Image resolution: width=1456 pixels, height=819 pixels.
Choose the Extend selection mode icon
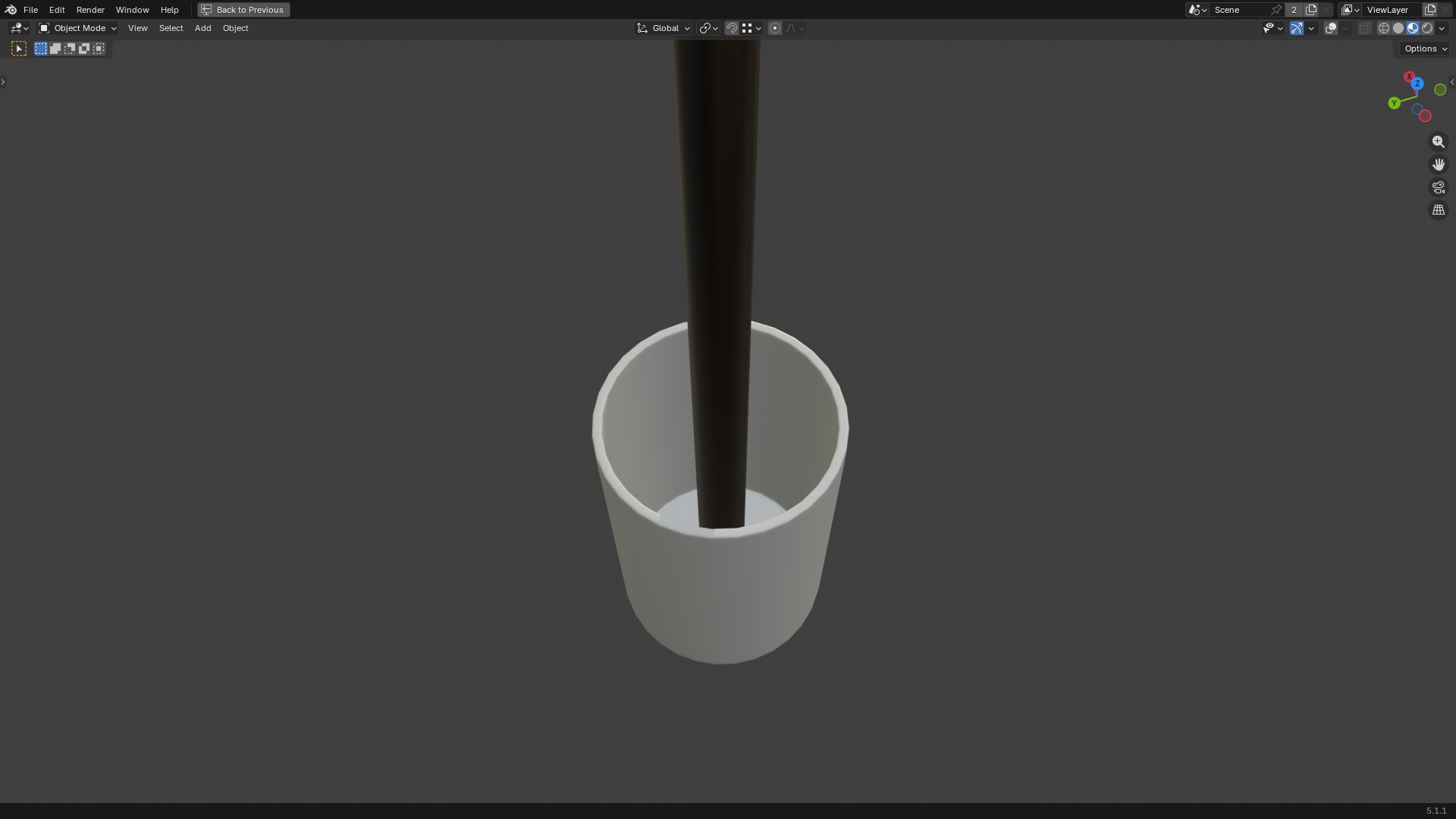point(55,49)
